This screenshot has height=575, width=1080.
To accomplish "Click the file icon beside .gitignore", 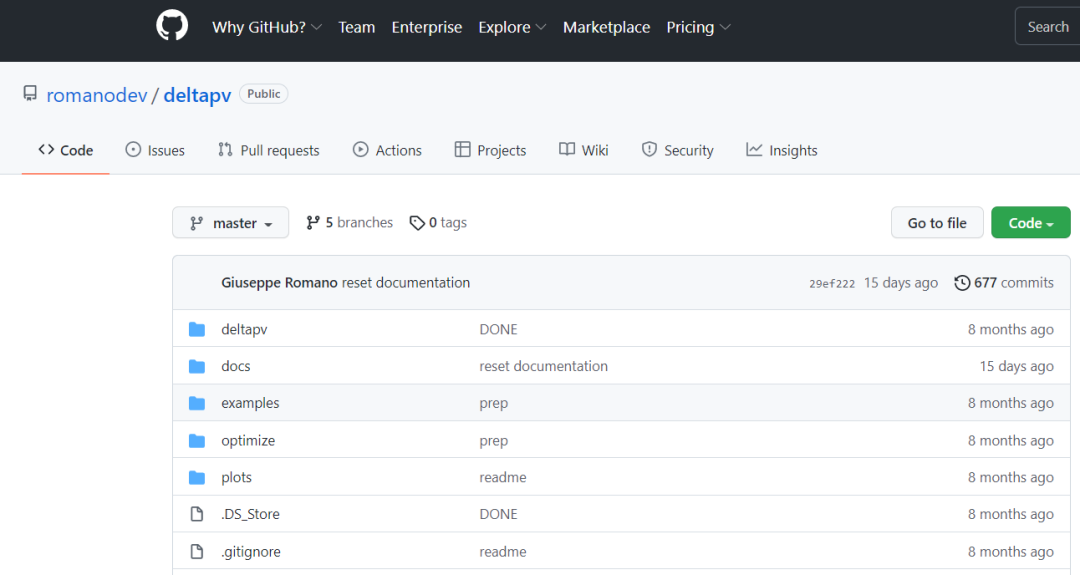I will click(x=197, y=551).
